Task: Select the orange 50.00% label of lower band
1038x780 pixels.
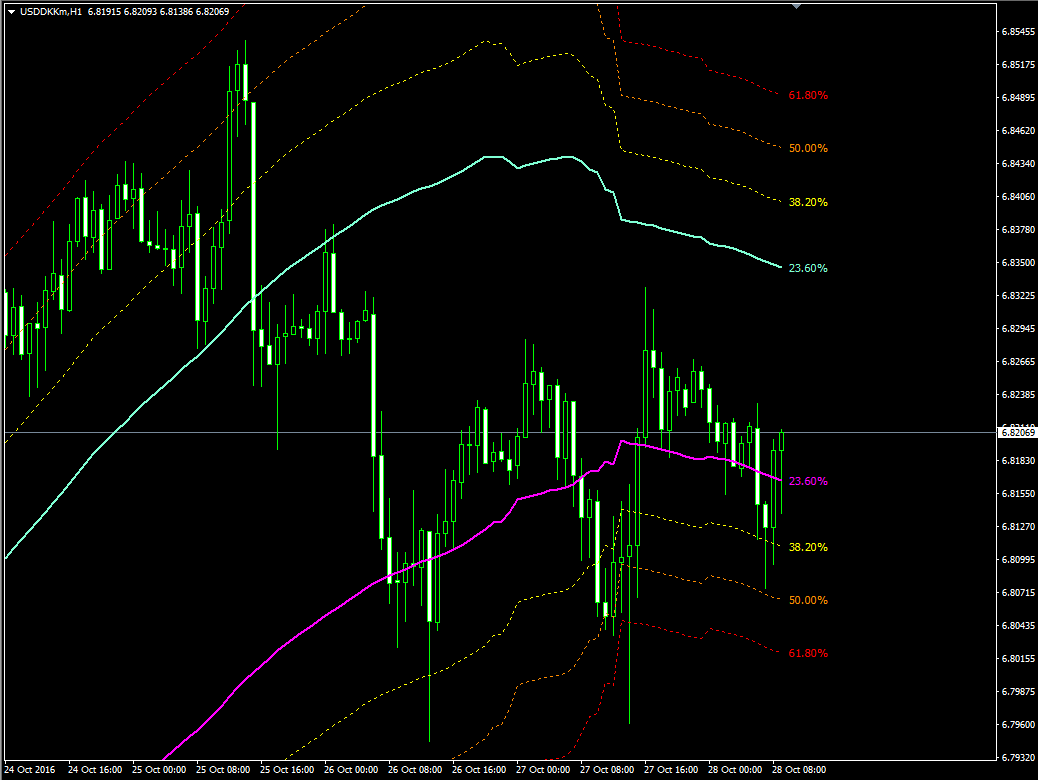Action: (x=808, y=600)
